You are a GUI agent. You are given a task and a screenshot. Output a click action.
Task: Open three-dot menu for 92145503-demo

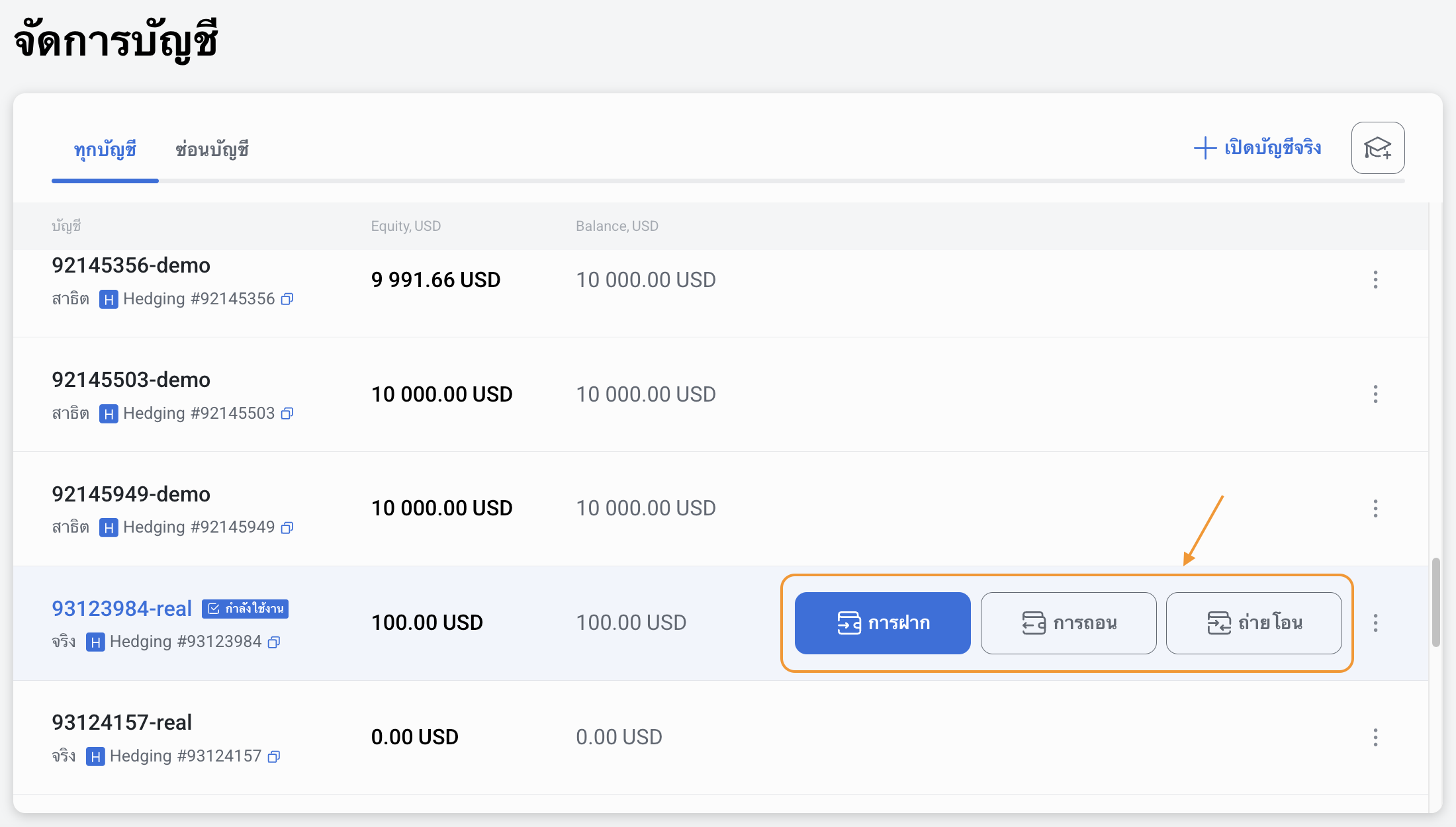pos(1375,394)
